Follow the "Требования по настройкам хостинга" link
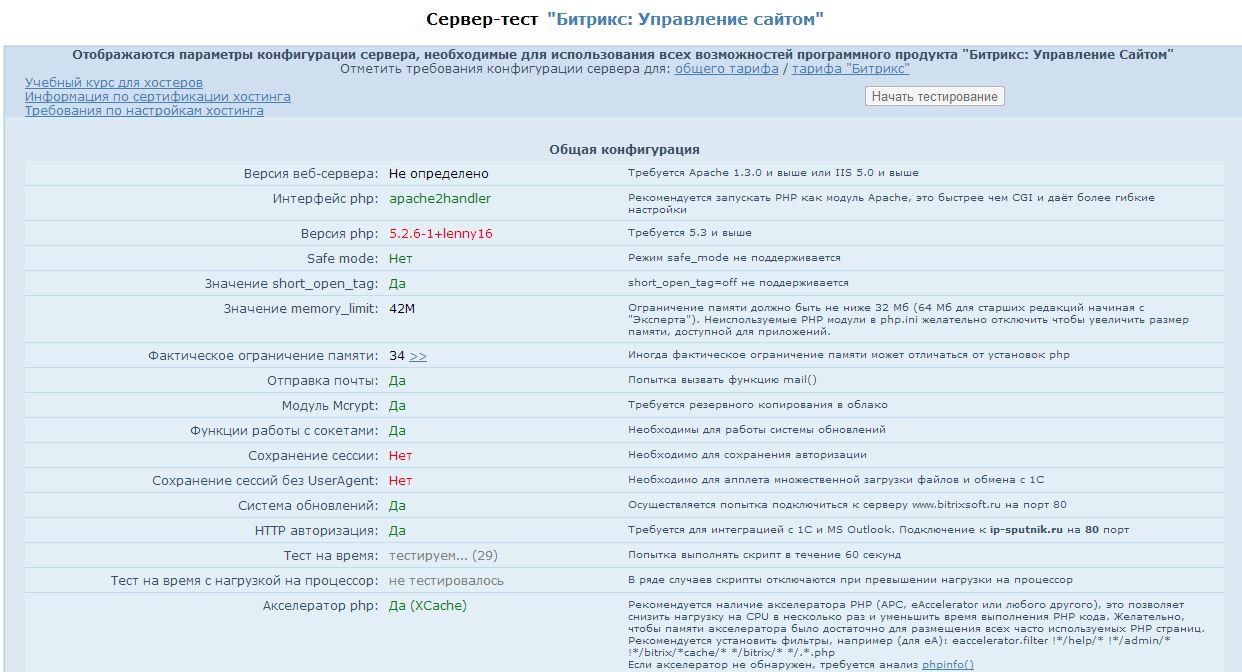The height and width of the screenshot is (672, 1242). [144, 111]
